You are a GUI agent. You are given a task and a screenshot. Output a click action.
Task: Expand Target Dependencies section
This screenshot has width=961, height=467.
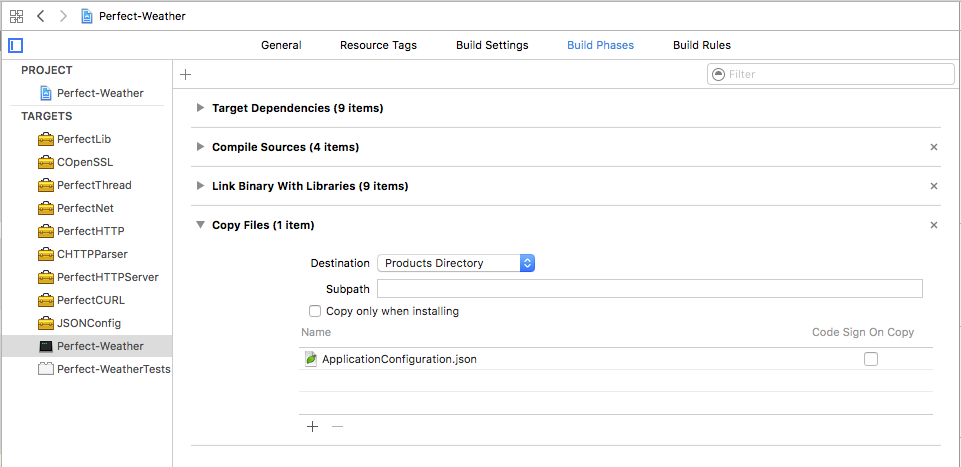click(200, 108)
